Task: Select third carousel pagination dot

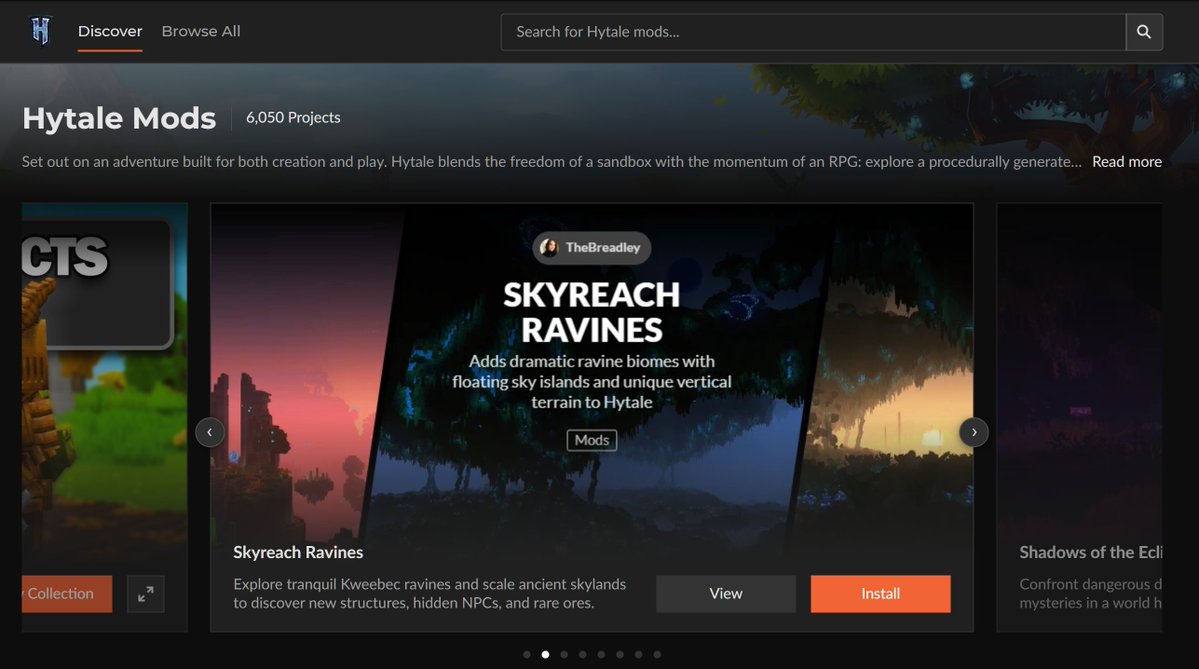Action: (564, 654)
